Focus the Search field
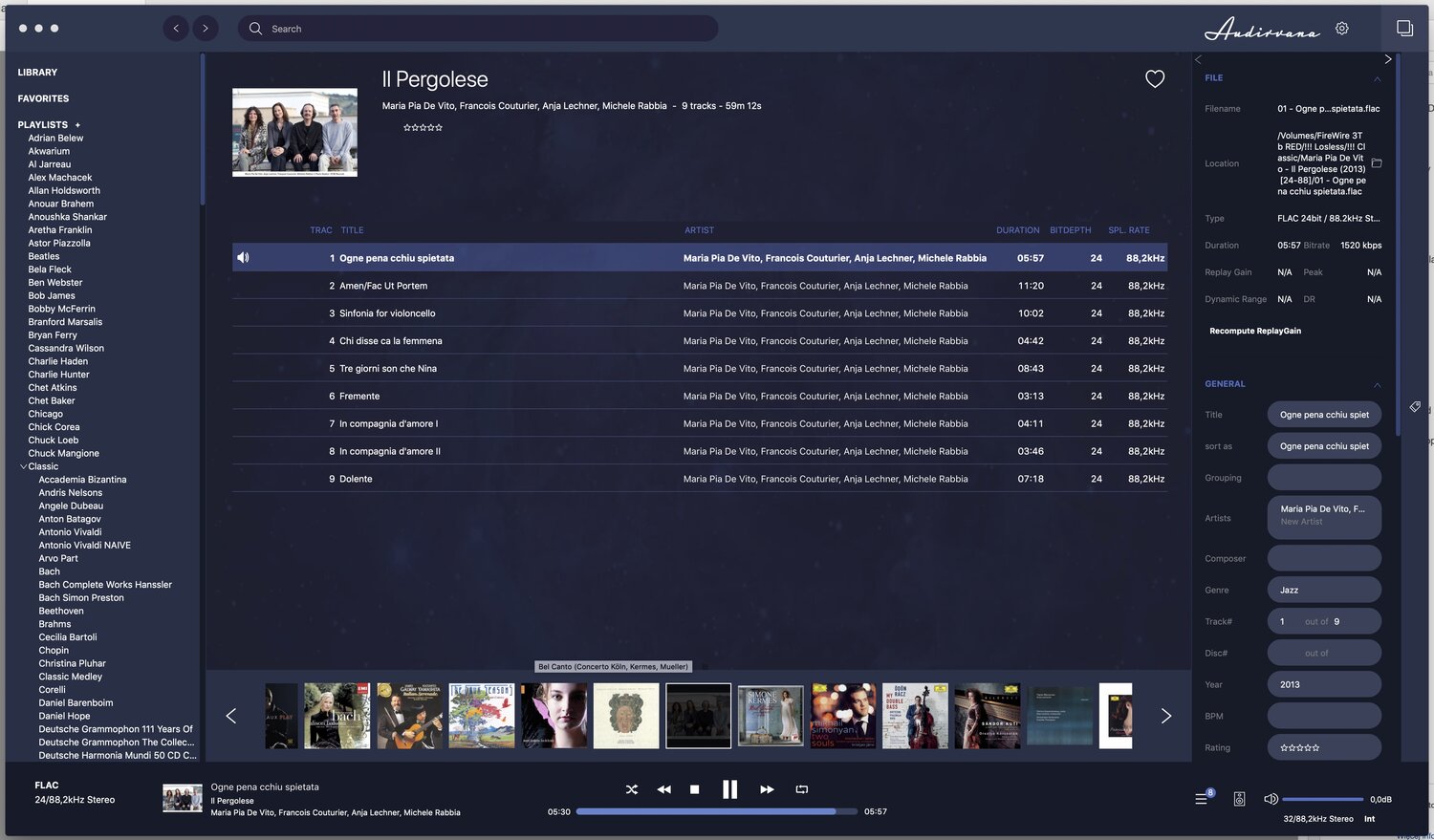The width and height of the screenshot is (1434, 840). point(478,29)
